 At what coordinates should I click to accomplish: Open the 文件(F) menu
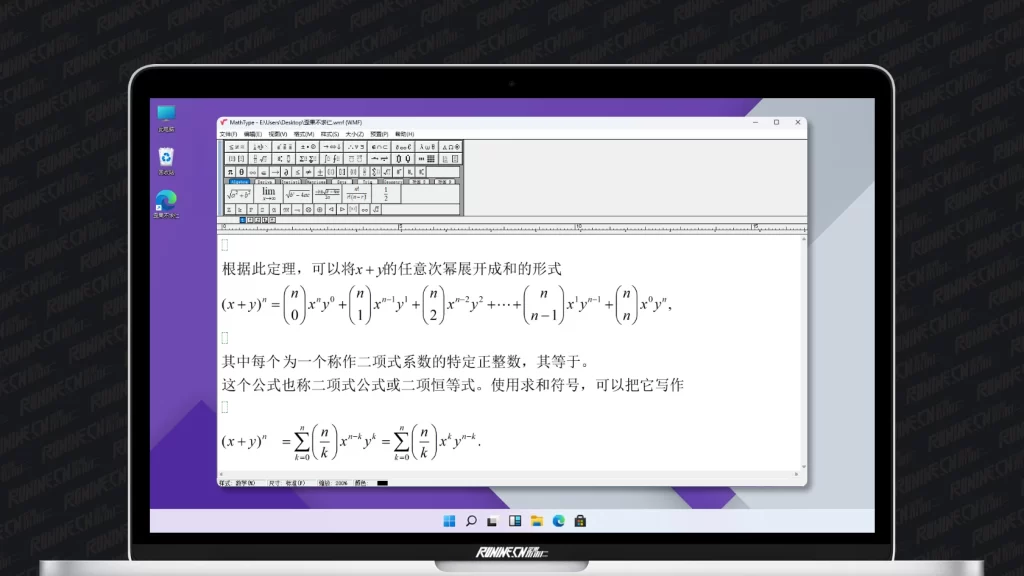pos(227,133)
